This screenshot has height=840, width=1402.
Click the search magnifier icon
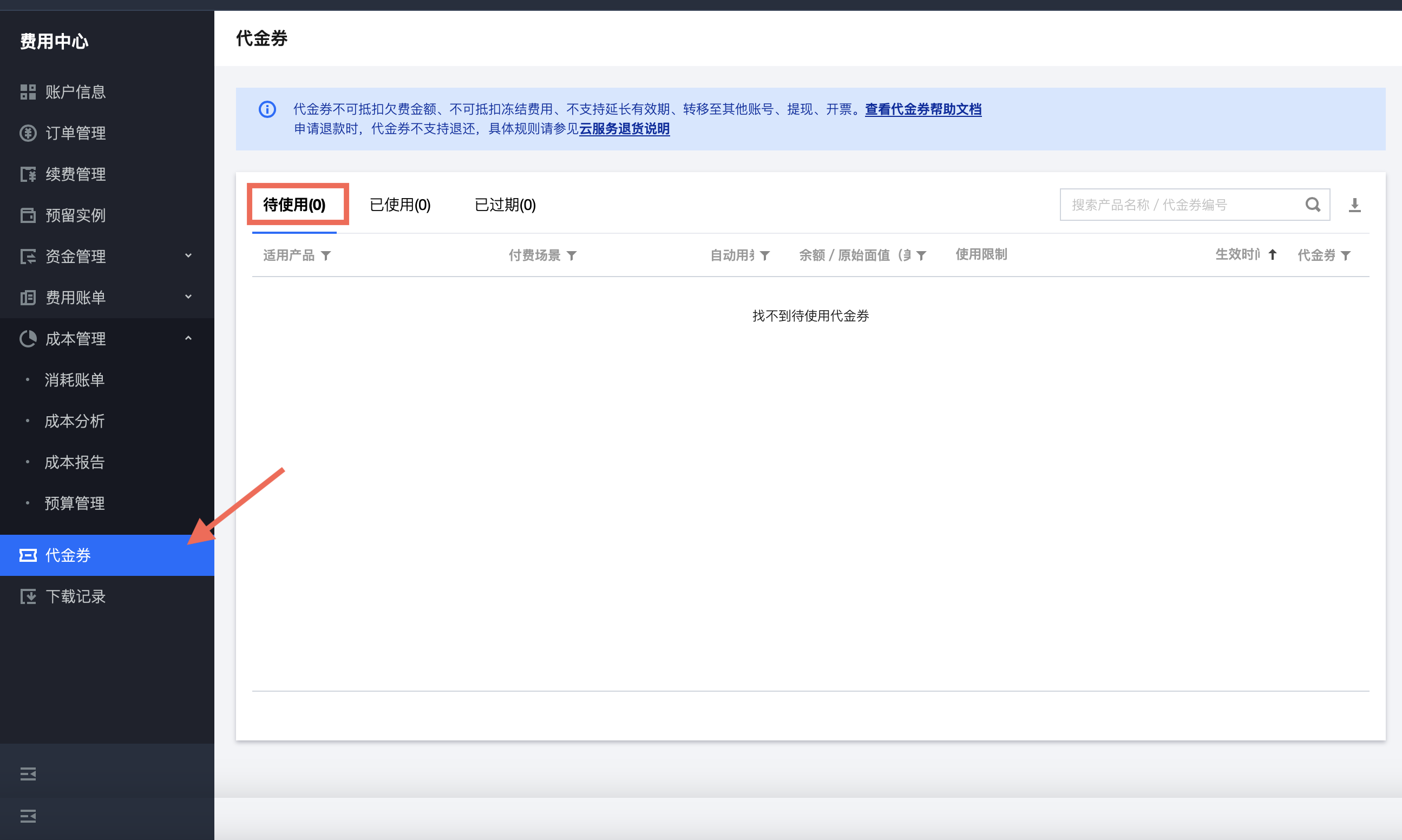pyautogui.click(x=1312, y=205)
